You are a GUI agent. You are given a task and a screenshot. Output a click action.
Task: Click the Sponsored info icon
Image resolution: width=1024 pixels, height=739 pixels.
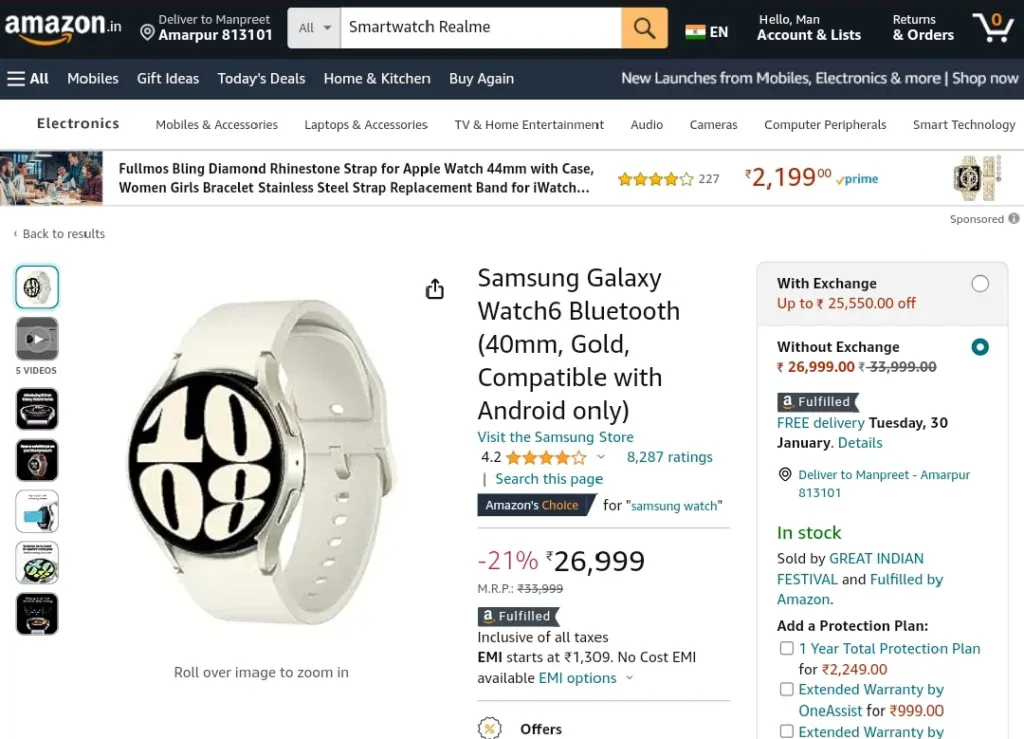tap(1014, 219)
